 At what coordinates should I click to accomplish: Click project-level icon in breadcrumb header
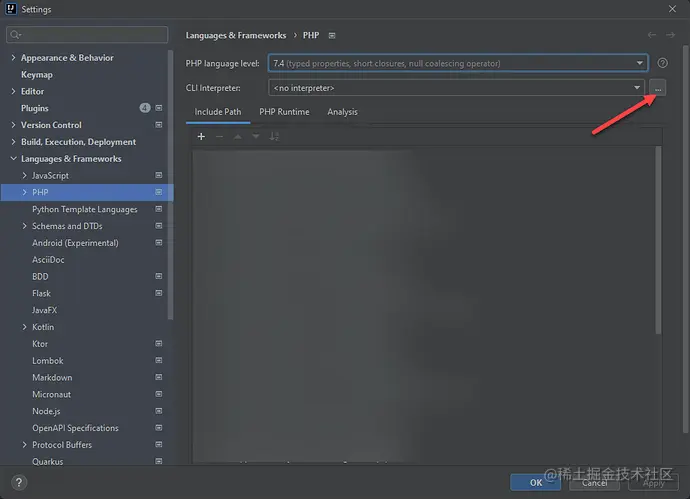332,36
